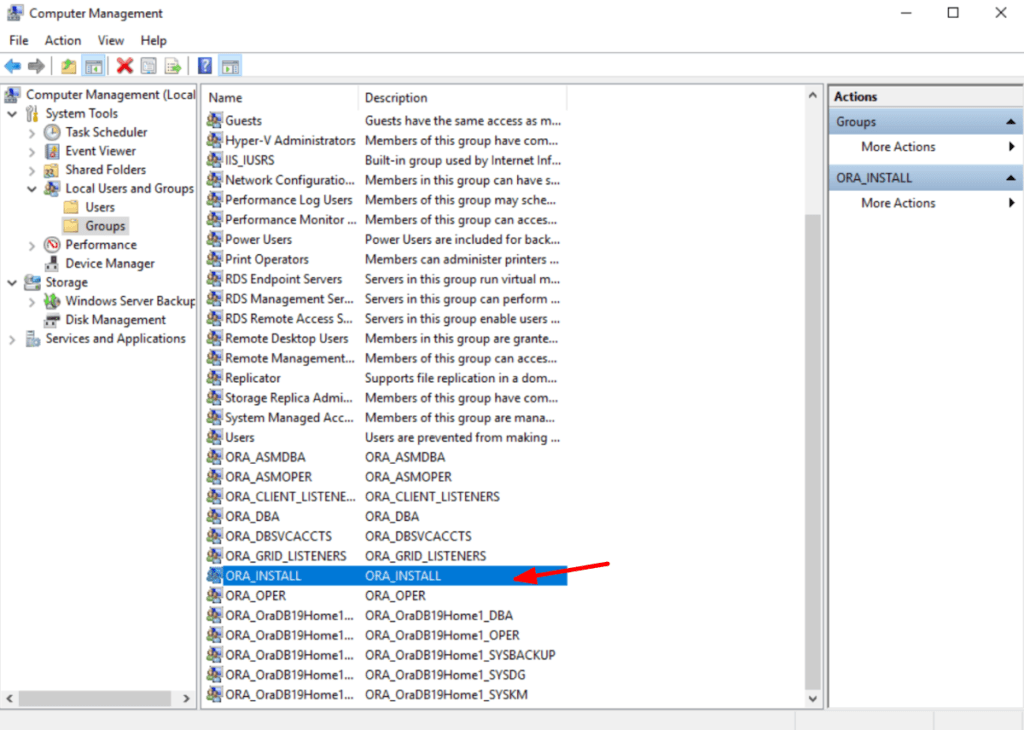Open Help with the question mark icon
This screenshot has height=730, width=1024.
[x=205, y=66]
